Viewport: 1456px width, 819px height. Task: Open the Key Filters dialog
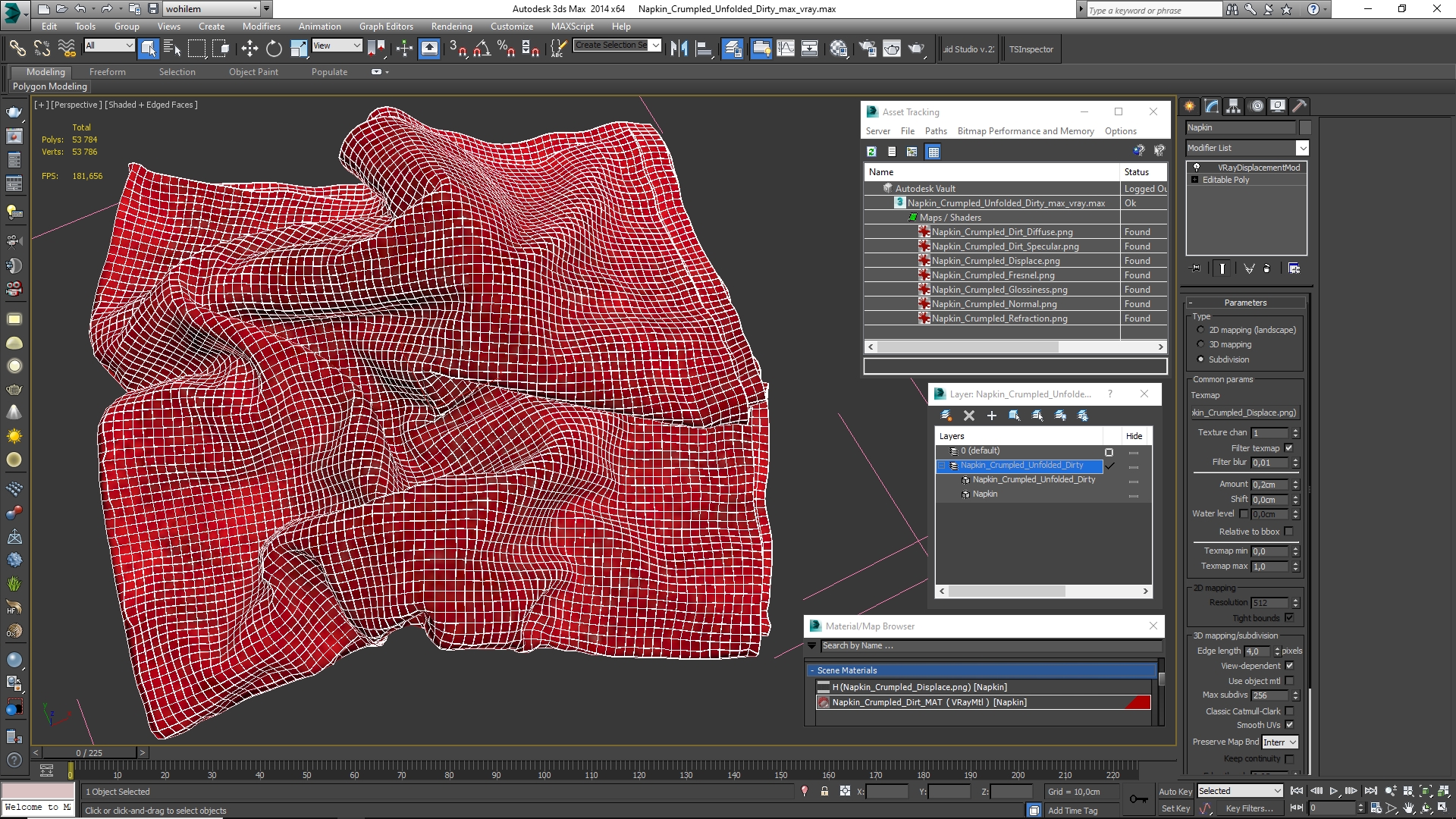[x=1249, y=808]
